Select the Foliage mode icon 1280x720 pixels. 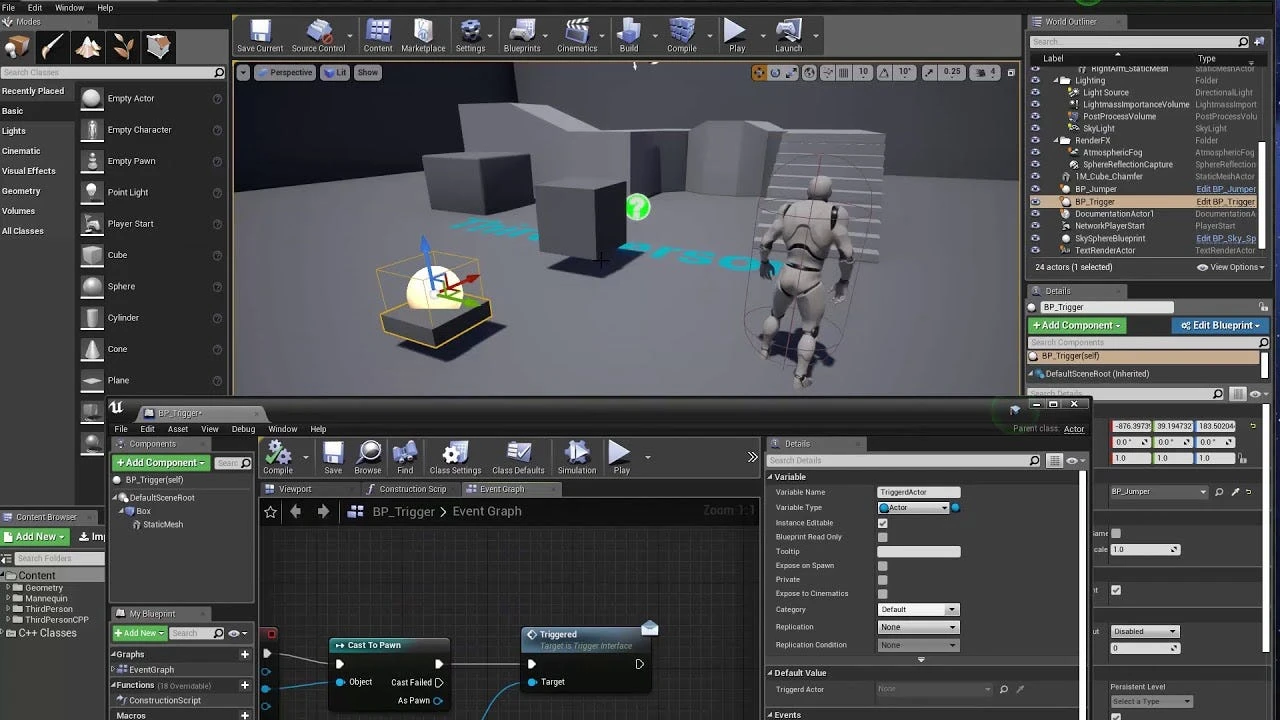124,46
